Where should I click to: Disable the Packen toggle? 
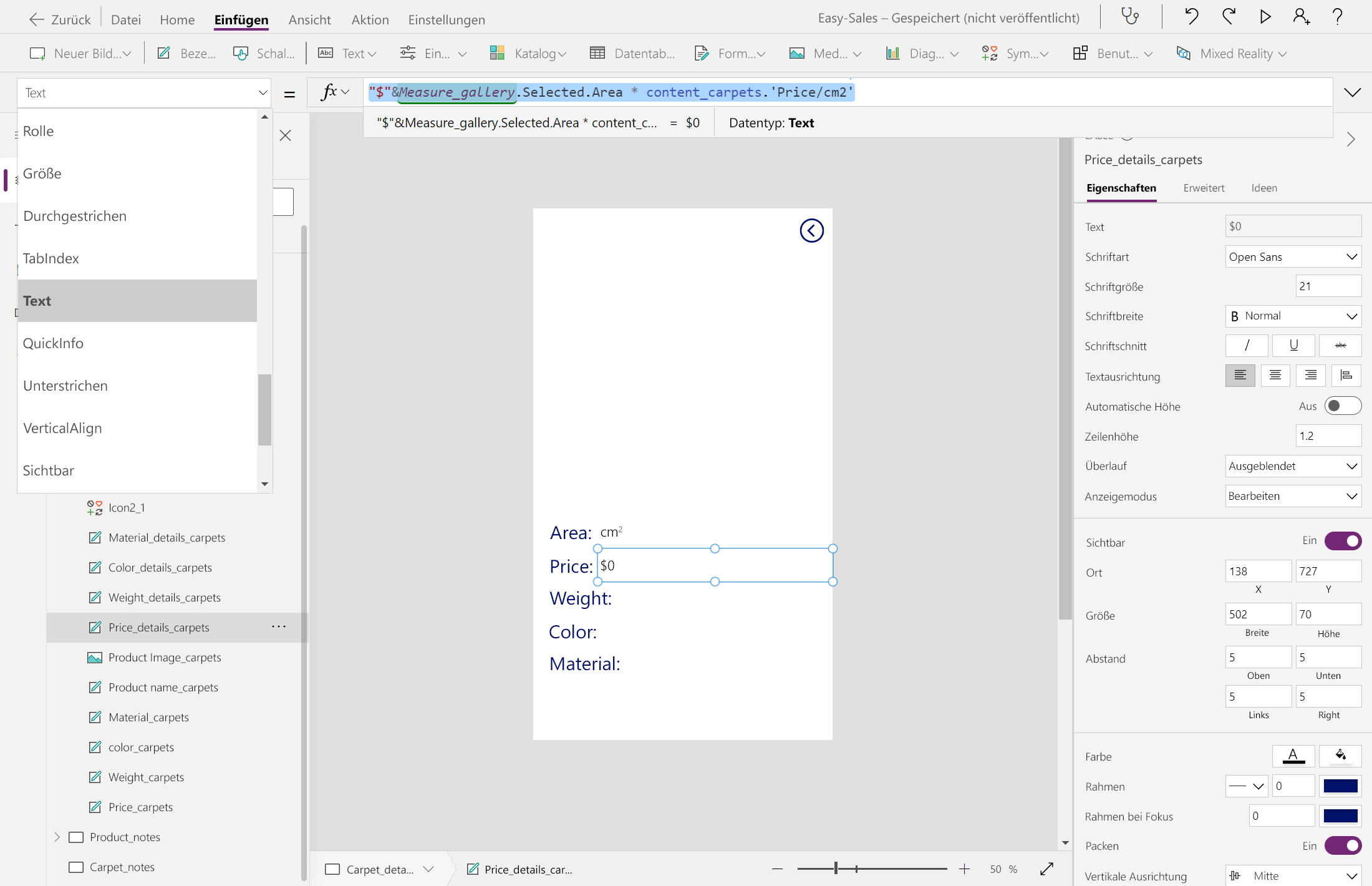click(1342, 845)
